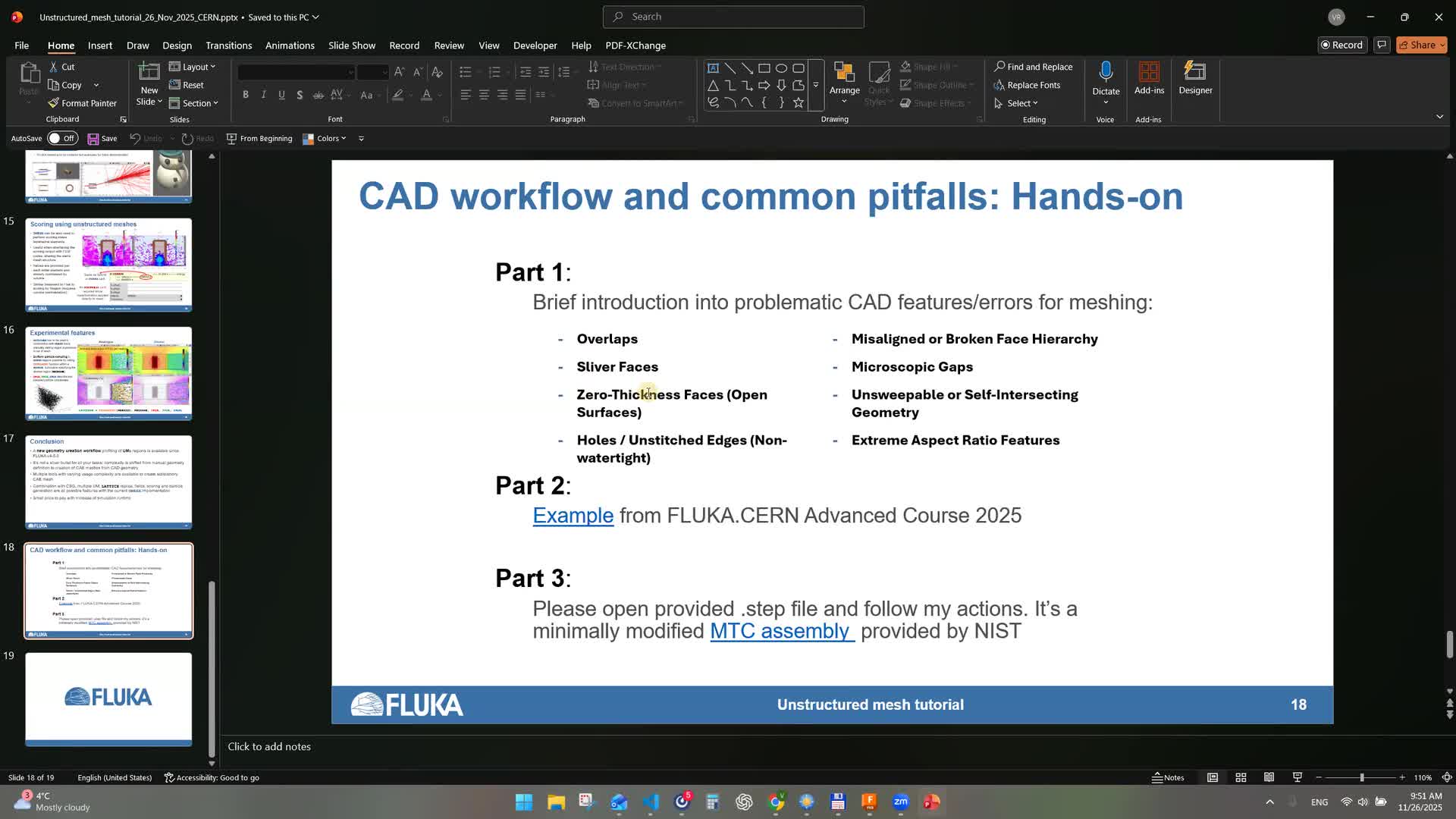1456x819 pixels.
Task: Follow the Example hyperlink in Part 2
Action: tap(573, 516)
